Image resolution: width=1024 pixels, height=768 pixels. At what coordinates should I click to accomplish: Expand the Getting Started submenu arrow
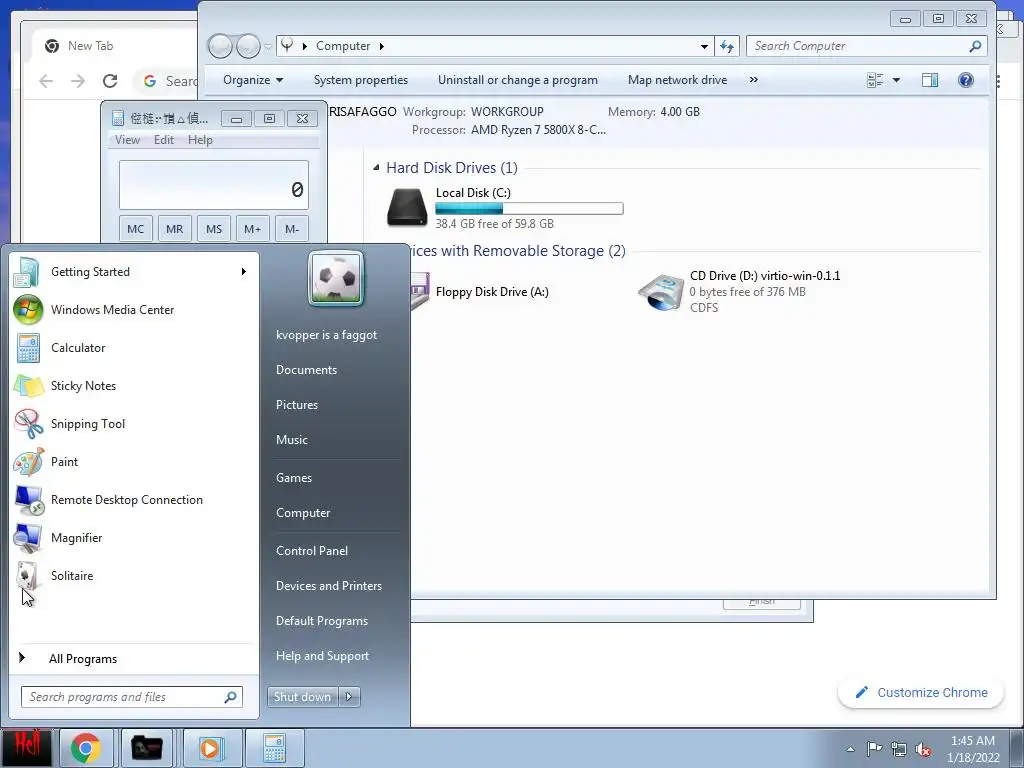click(x=243, y=272)
